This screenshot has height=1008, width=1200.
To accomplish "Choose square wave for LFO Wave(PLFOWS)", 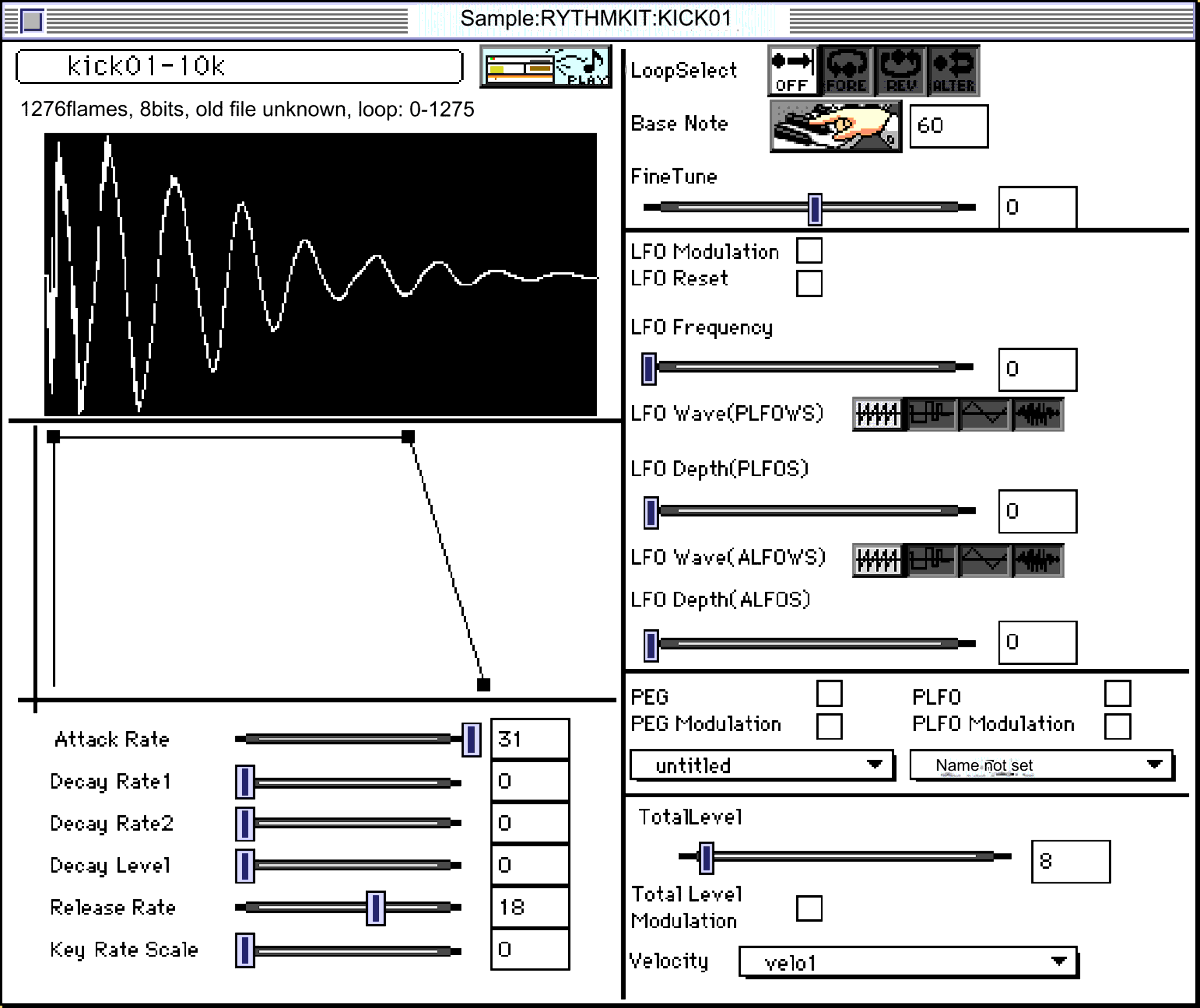I will (x=931, y=414).
